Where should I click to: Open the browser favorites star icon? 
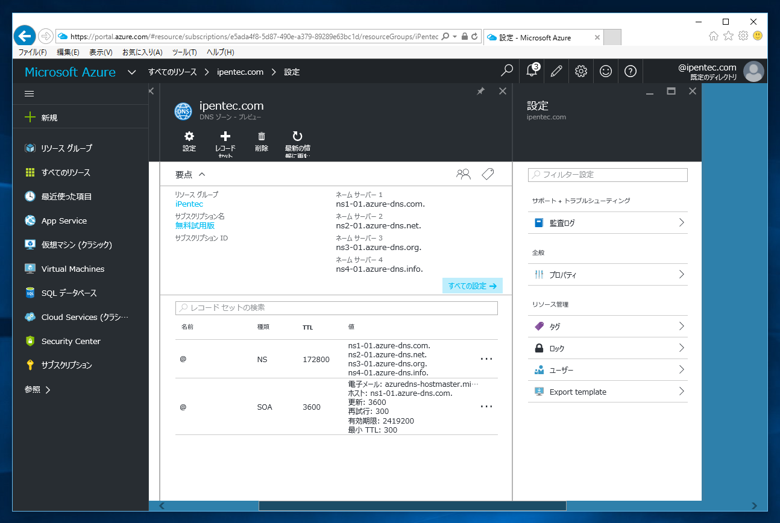728,36
